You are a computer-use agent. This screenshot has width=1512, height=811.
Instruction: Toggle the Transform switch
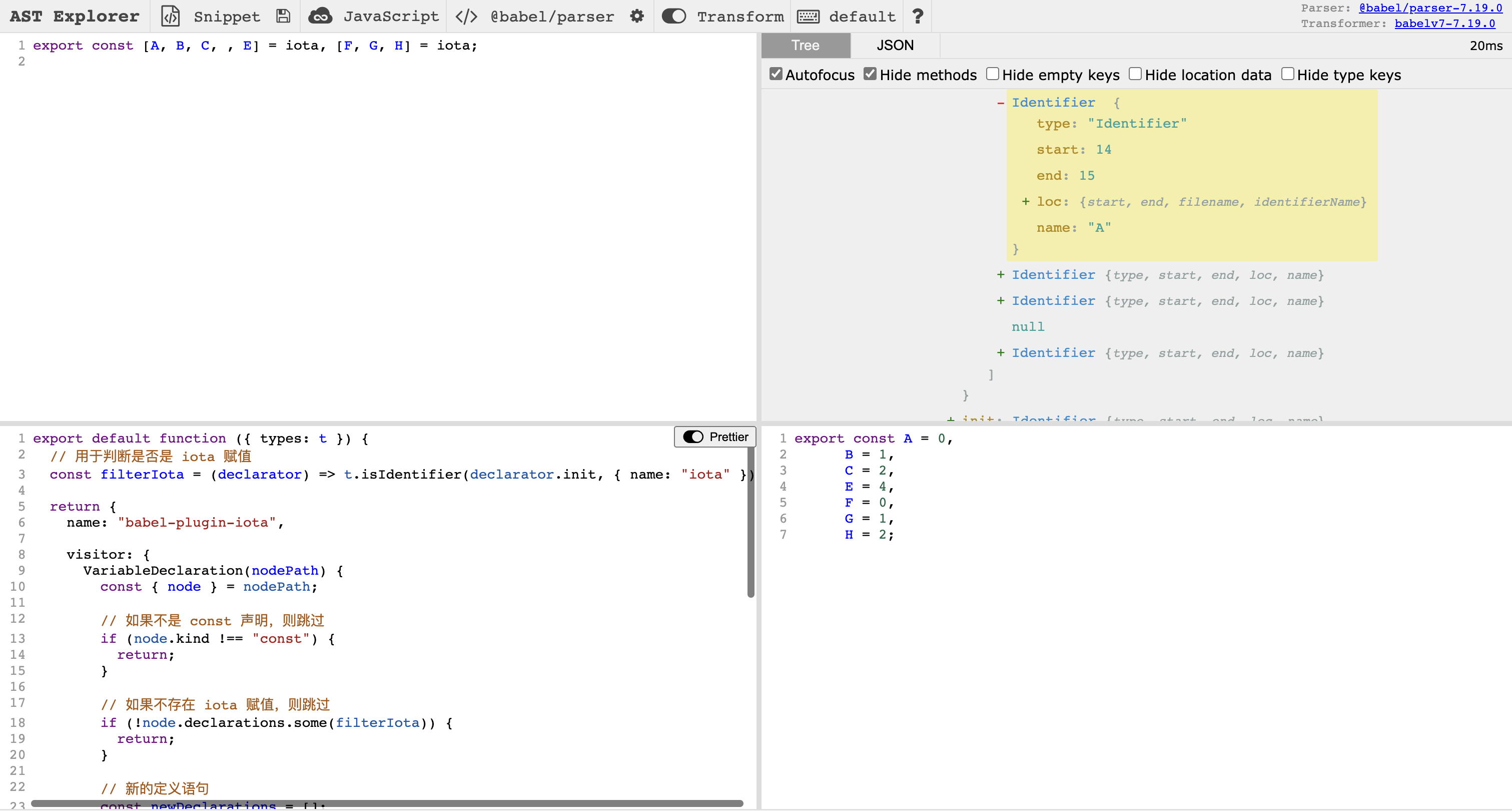[674, 16]
